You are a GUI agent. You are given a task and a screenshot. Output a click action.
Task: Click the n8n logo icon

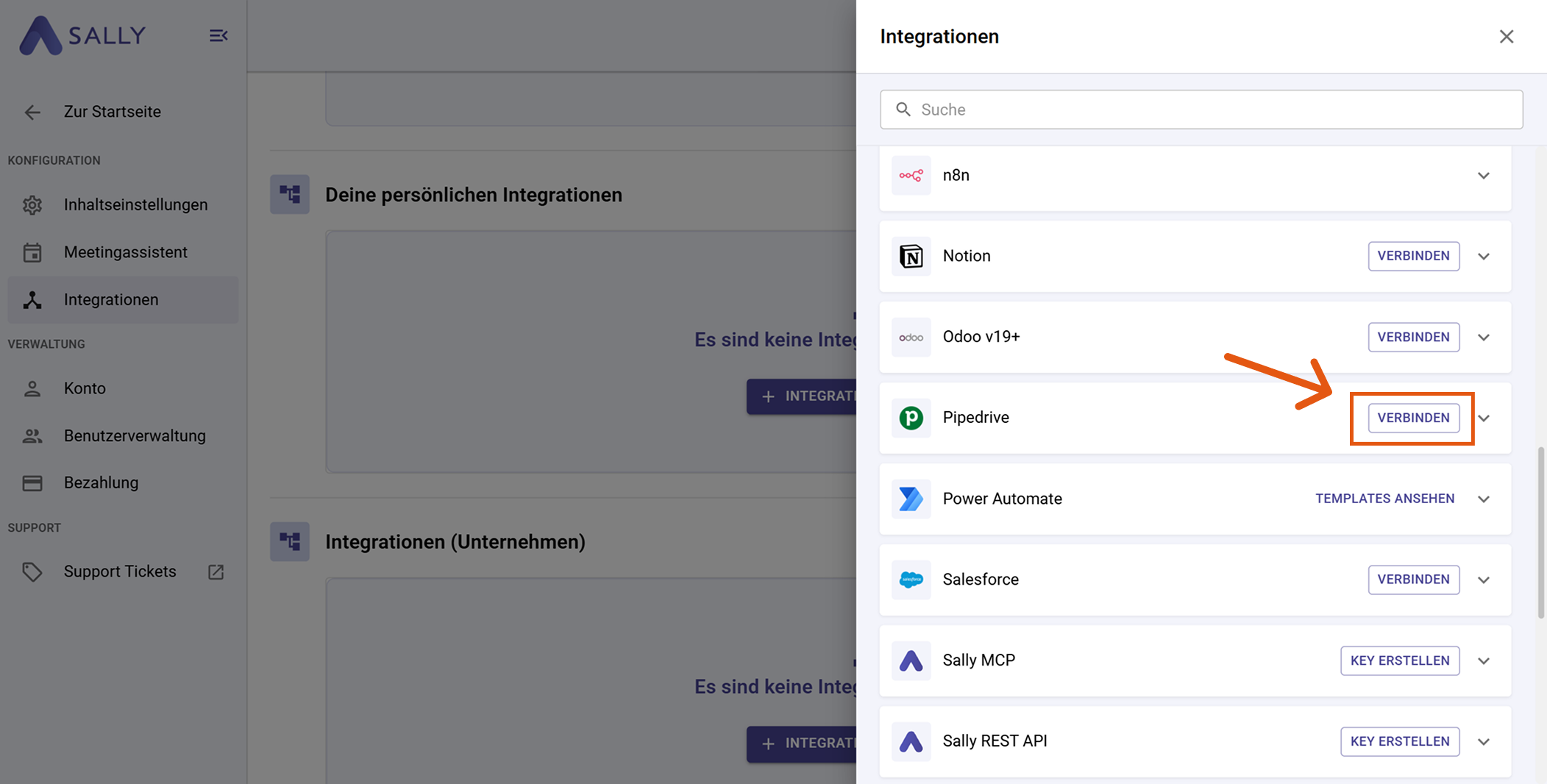click(x=911, y=175)
